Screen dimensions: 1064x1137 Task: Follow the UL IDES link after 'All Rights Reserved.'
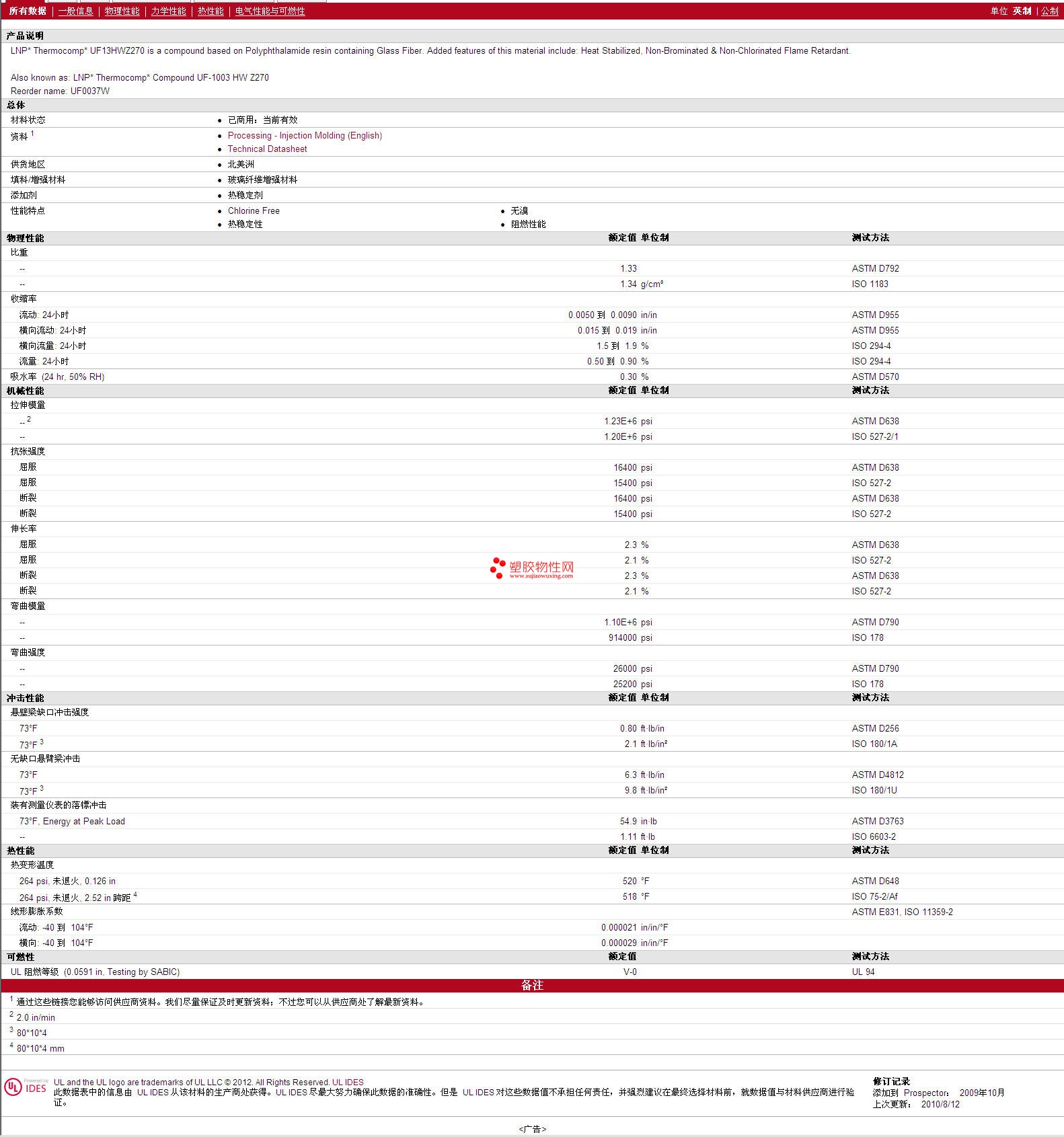348,1082
